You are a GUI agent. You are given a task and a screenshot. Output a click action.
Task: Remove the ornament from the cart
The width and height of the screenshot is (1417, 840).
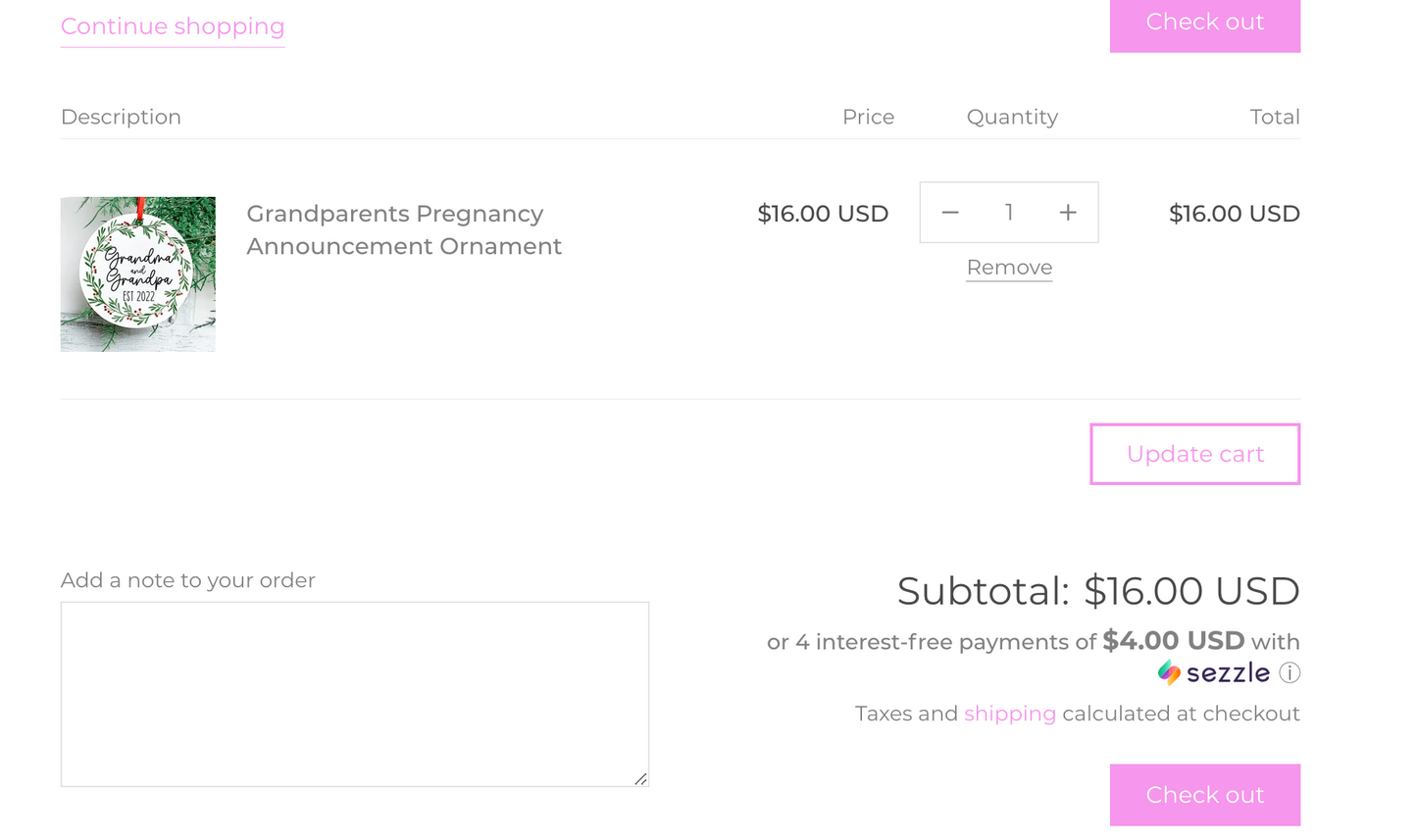1009,268
